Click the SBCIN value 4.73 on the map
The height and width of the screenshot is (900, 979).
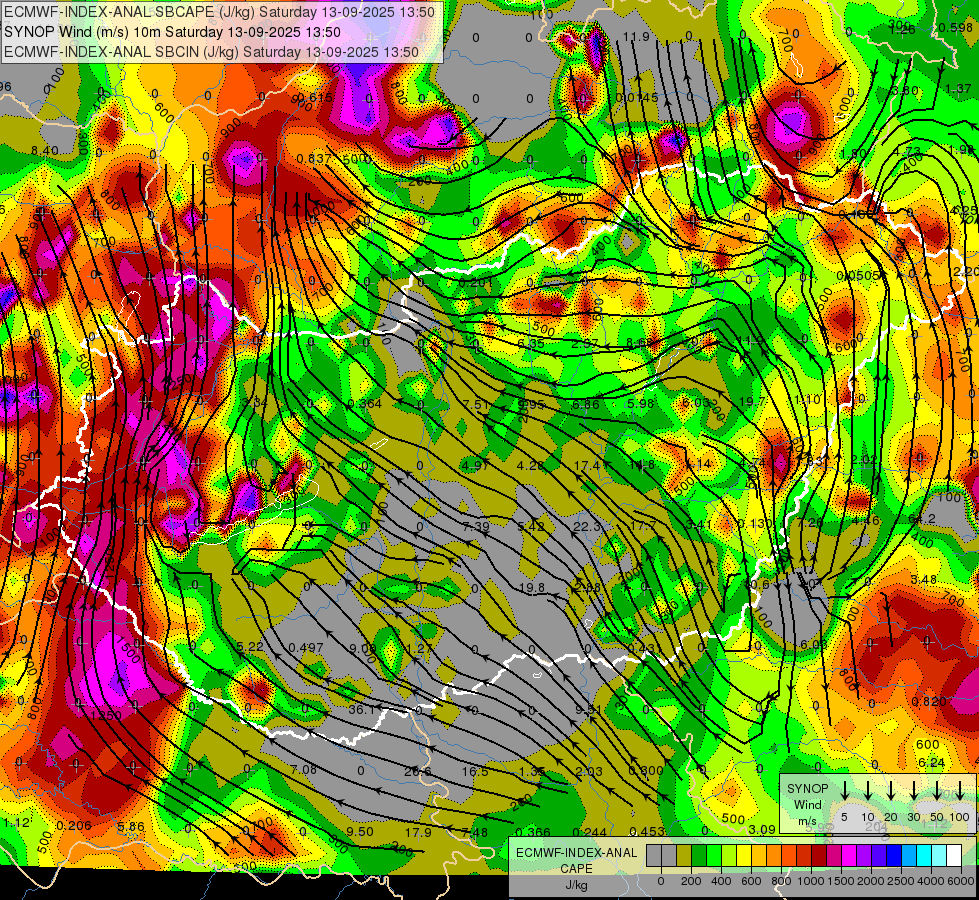pos(907,152)
